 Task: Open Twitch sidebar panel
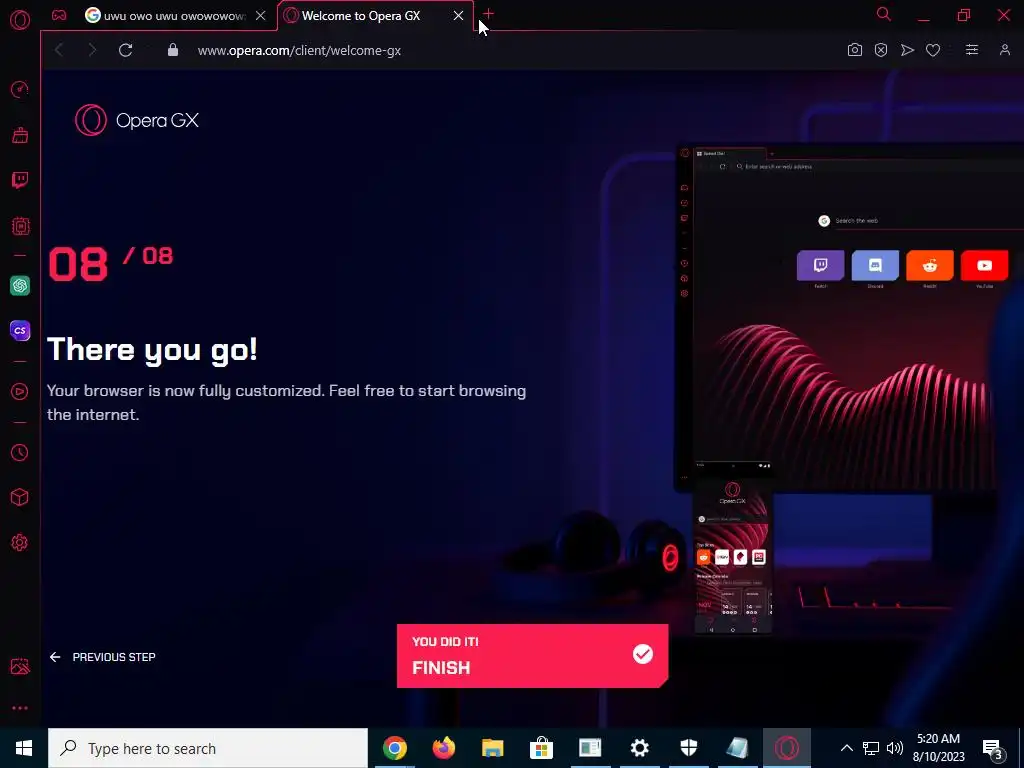pos(20,180)
